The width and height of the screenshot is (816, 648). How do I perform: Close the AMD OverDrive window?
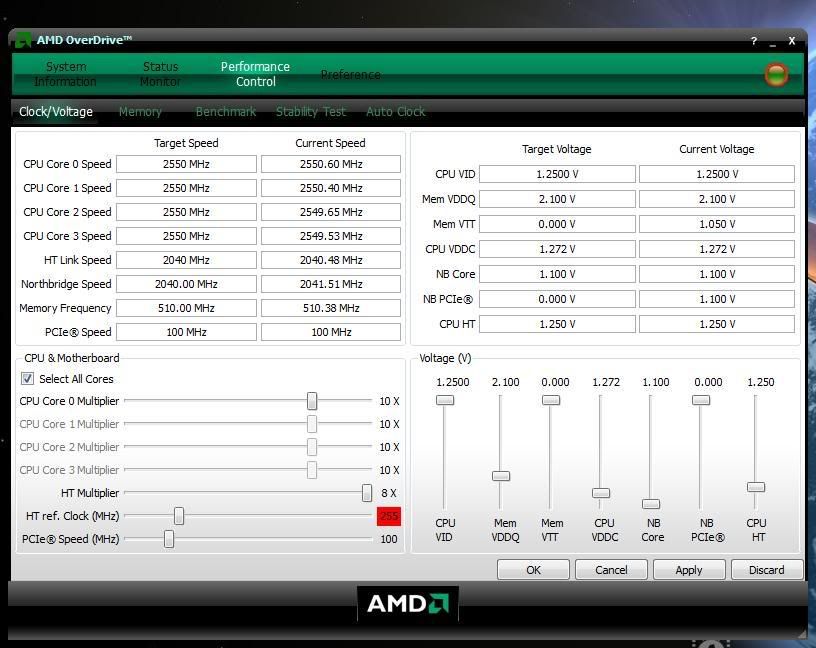point(792,41)
